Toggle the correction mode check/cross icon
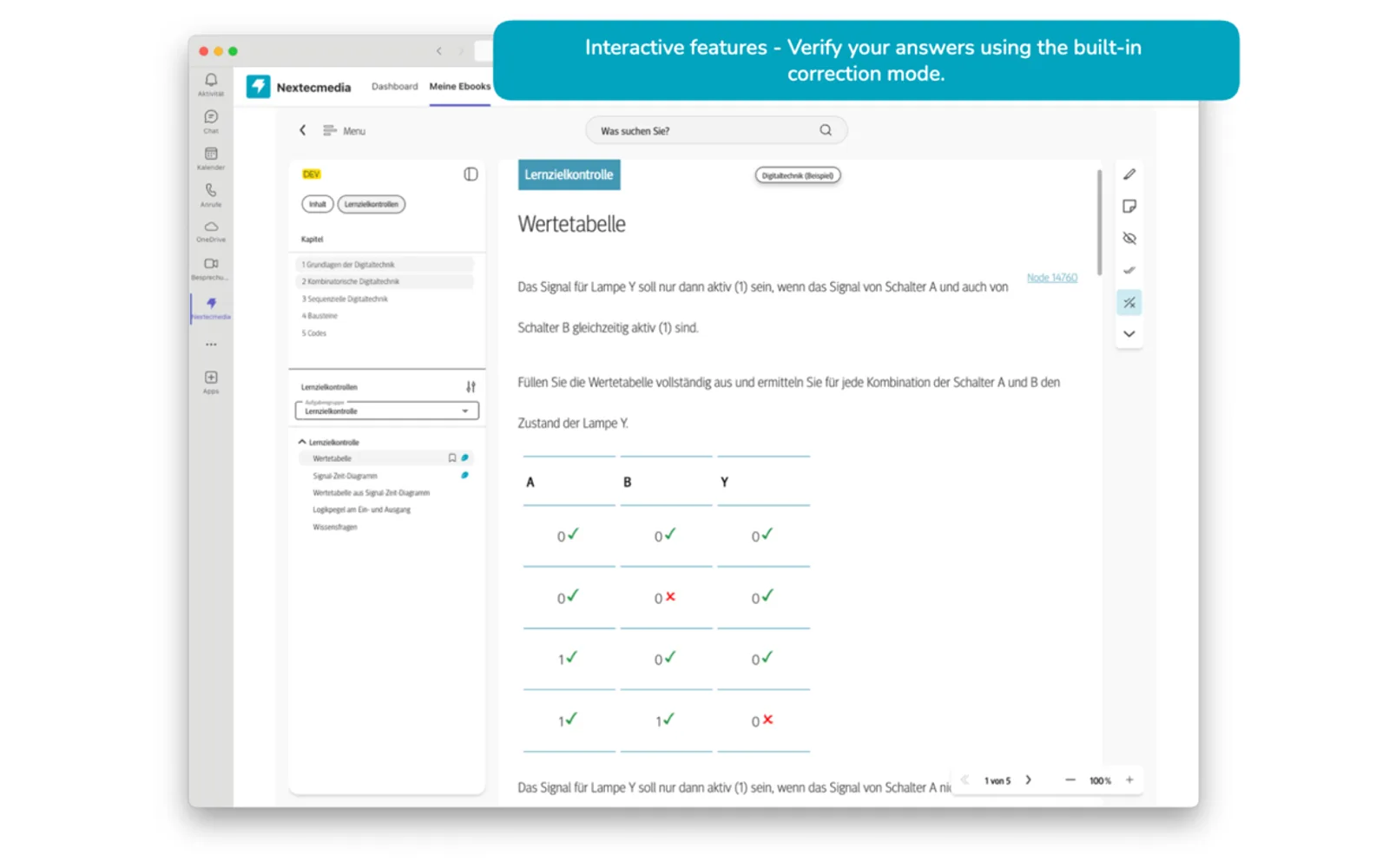The image size is (1389, 868). (x=1129, y=302)
